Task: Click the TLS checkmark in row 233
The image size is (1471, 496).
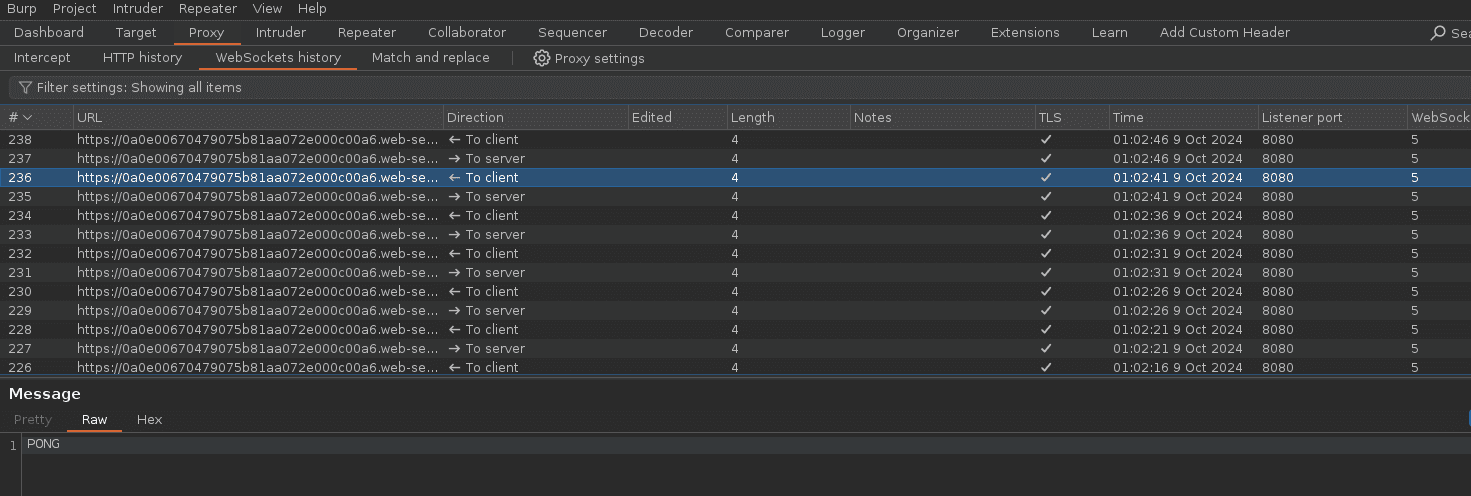Action: point(1046,235)
